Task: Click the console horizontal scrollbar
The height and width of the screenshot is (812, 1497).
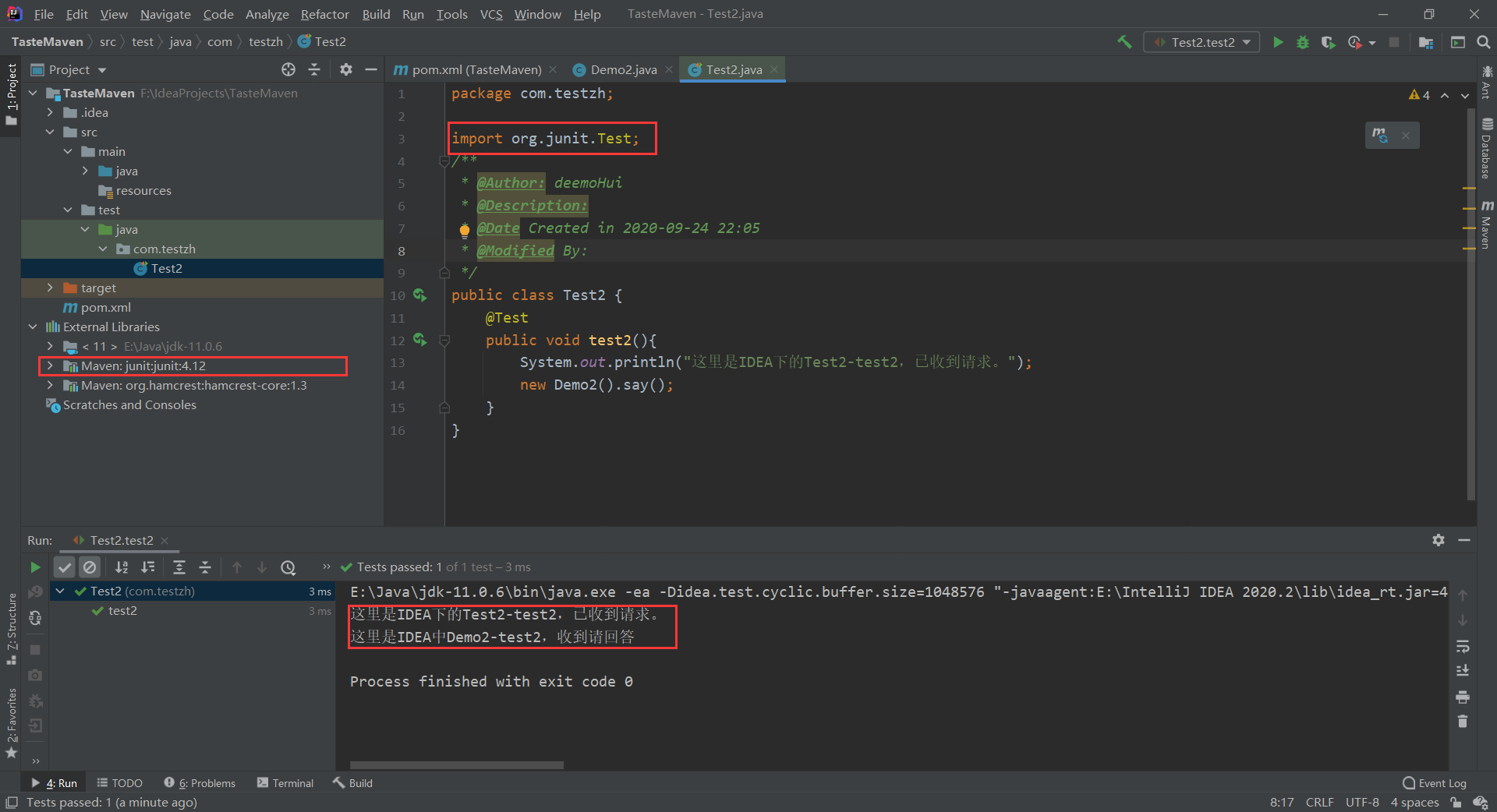Action: (457, 765)
